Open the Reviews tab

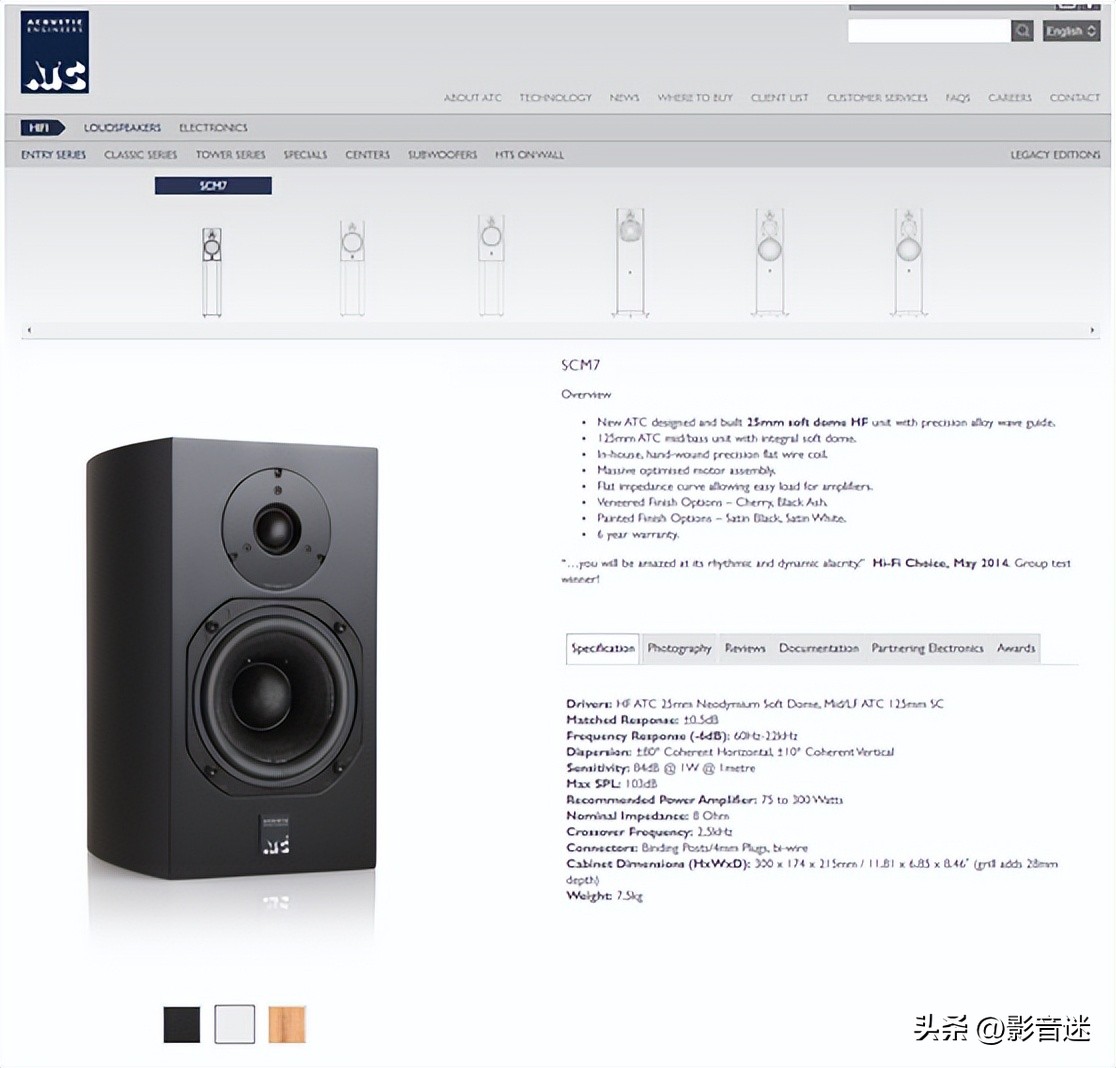coord(745,648)
